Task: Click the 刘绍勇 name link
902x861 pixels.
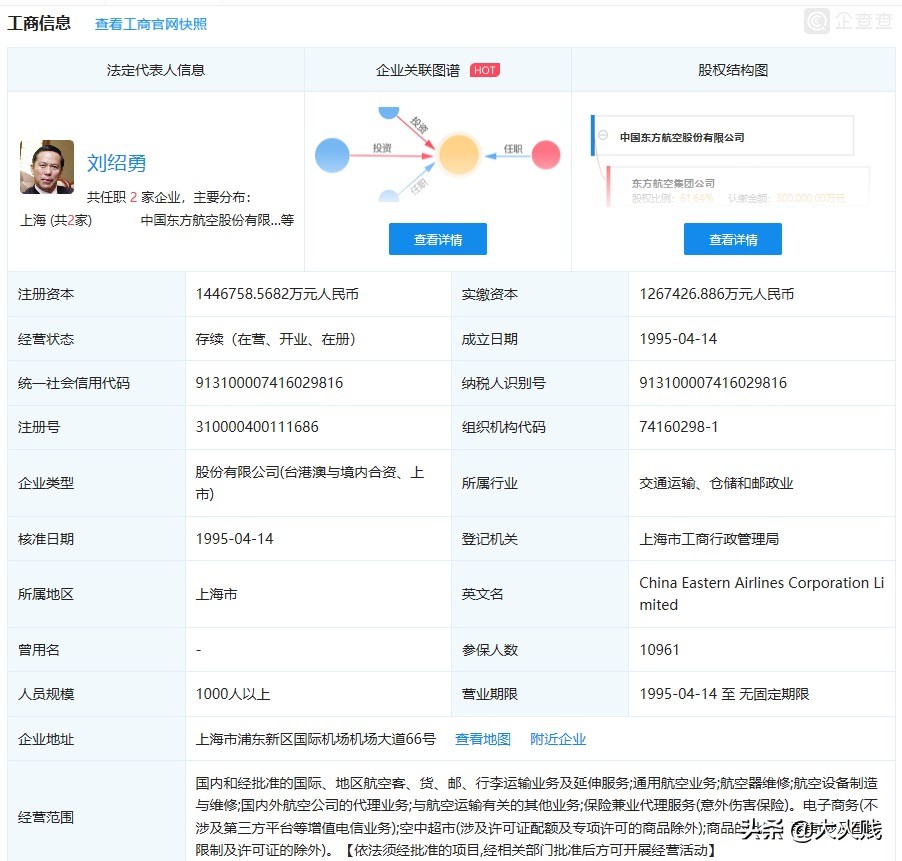Action: [118, 162]
